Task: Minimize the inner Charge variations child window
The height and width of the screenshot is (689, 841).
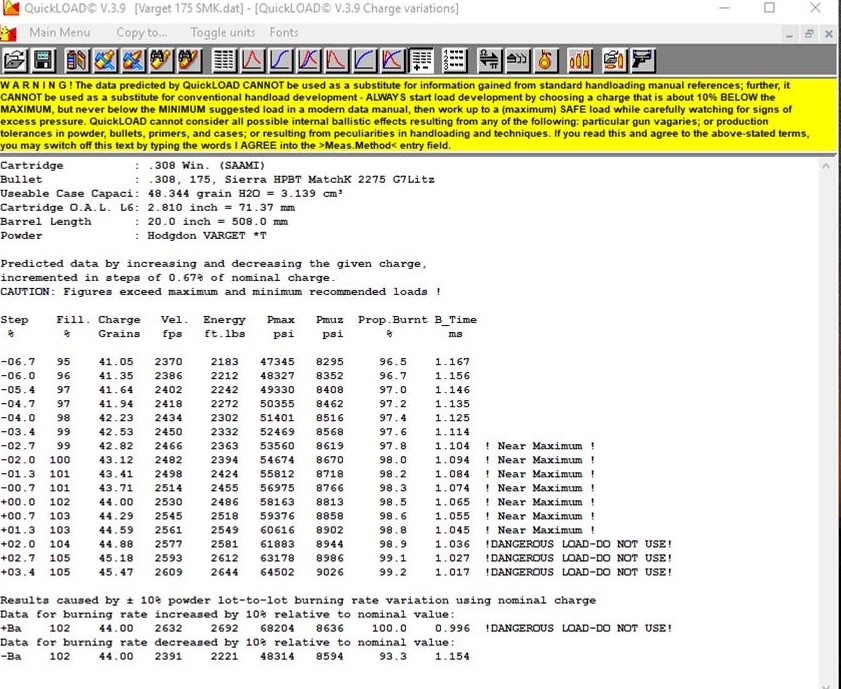Action: point(790,34)
